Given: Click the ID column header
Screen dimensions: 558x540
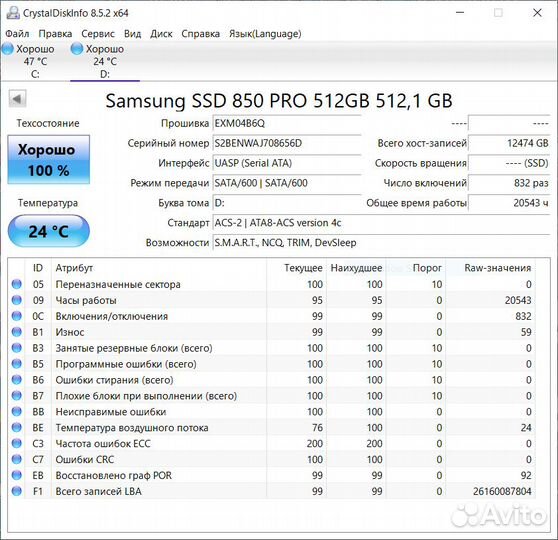Looking at the screenshot, I should [38, 268].
